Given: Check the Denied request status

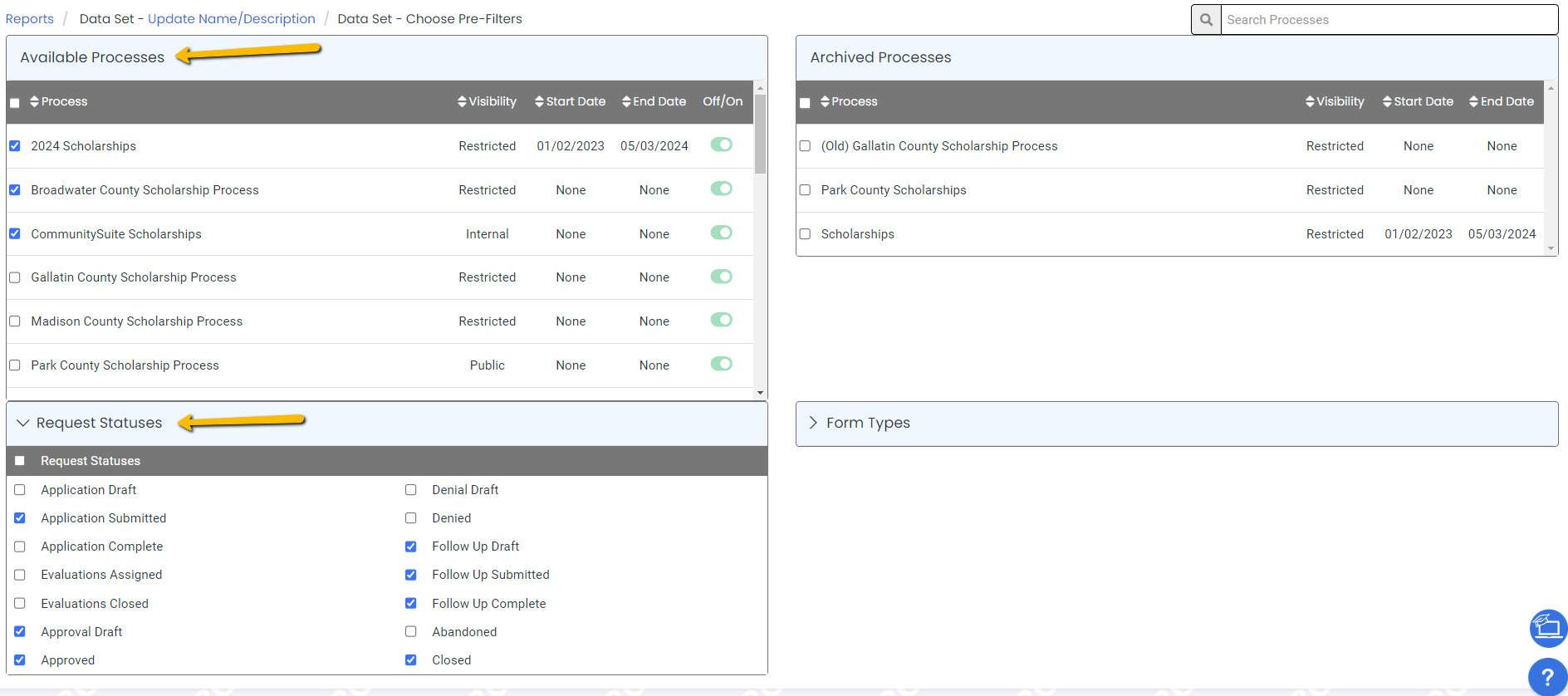Looking at the screenshot, I should 411,518.
